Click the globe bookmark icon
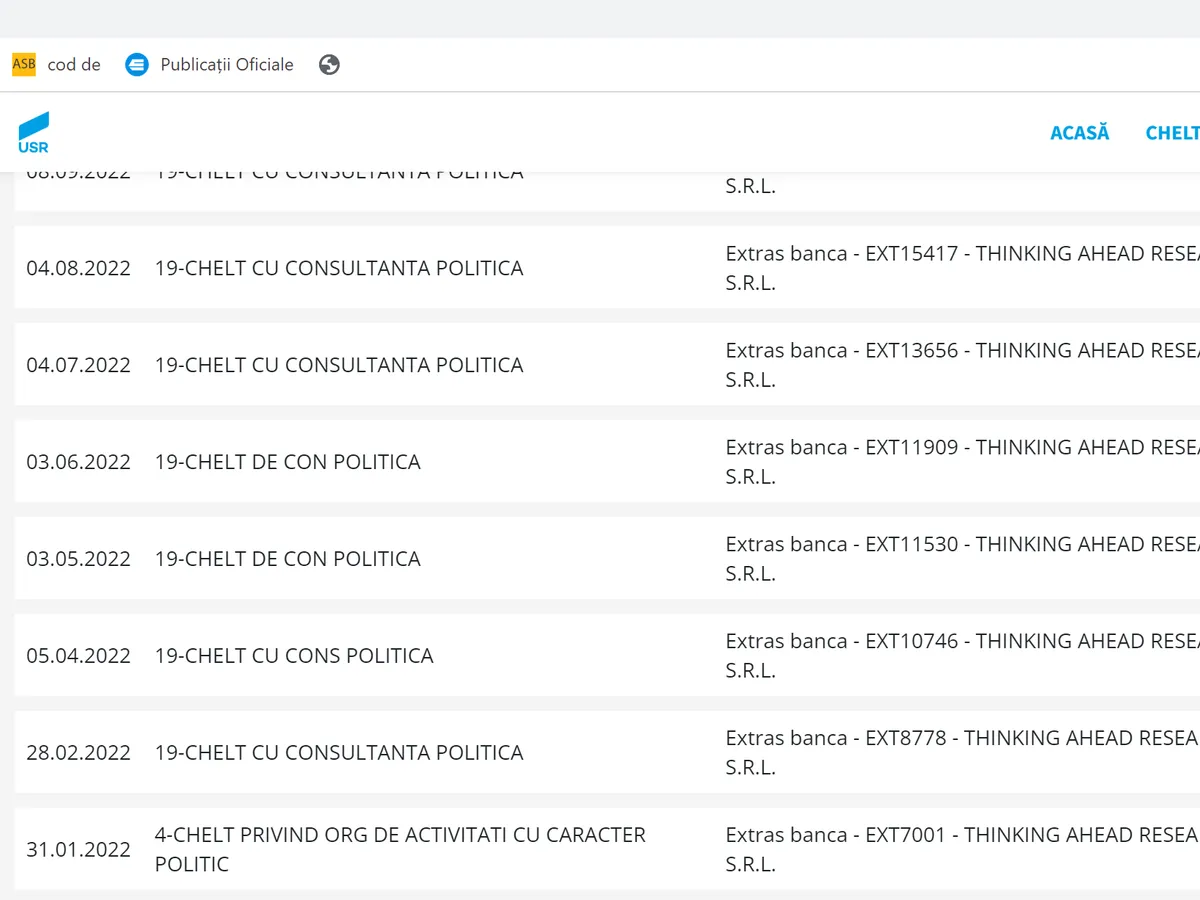Screen dimensions: 1200x900 [329, 65]
